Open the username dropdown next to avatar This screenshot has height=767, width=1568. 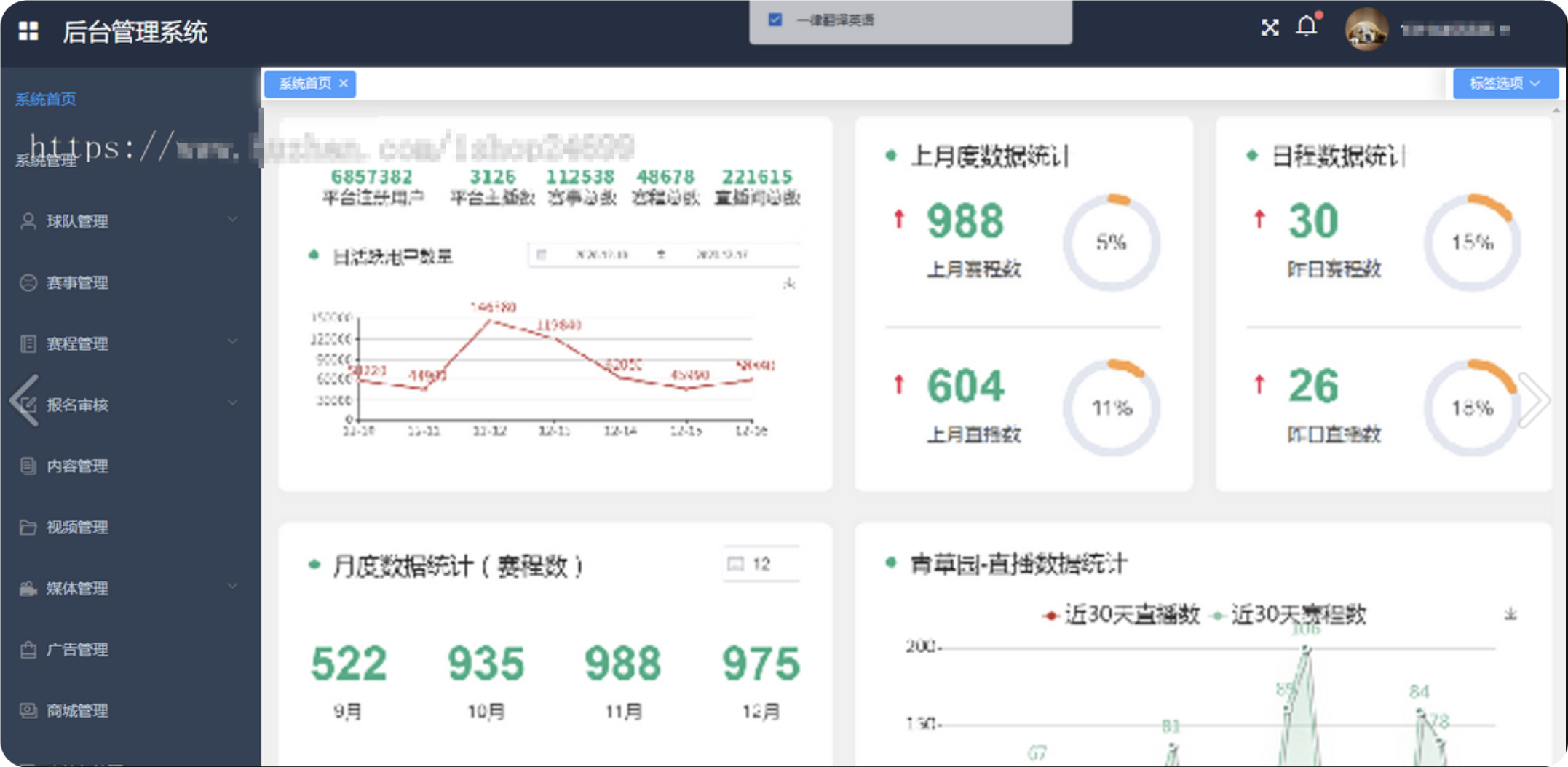tap(1454, 30)
